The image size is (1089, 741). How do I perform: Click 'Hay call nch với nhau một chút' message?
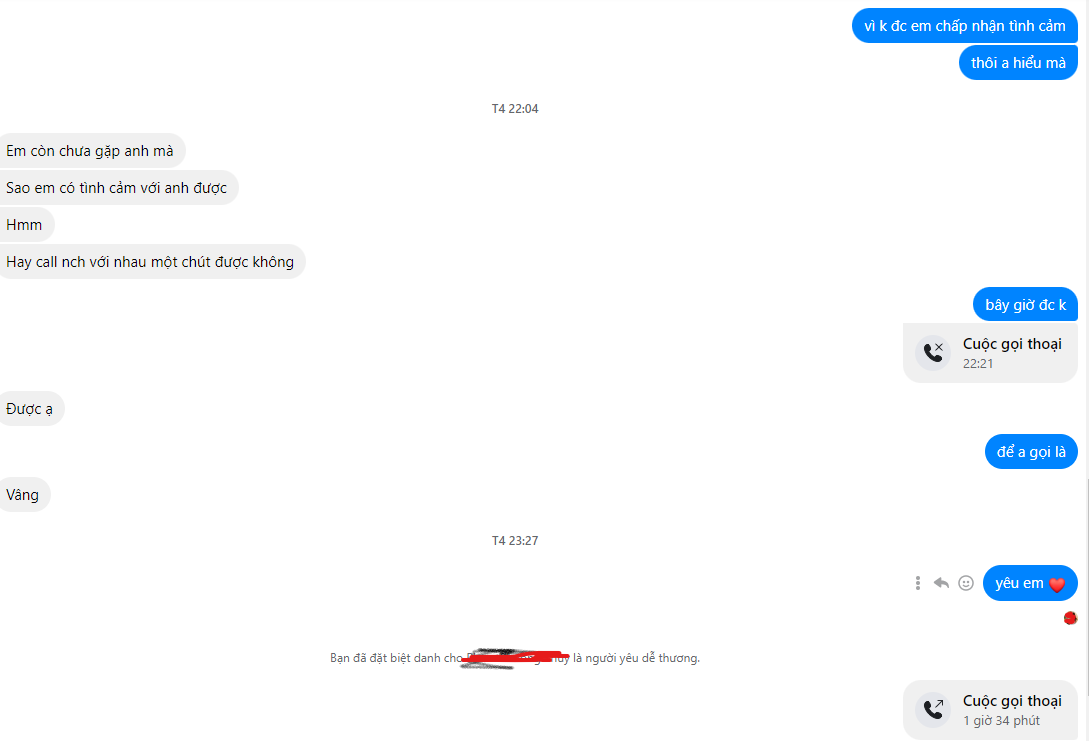(x=151, y=262)
